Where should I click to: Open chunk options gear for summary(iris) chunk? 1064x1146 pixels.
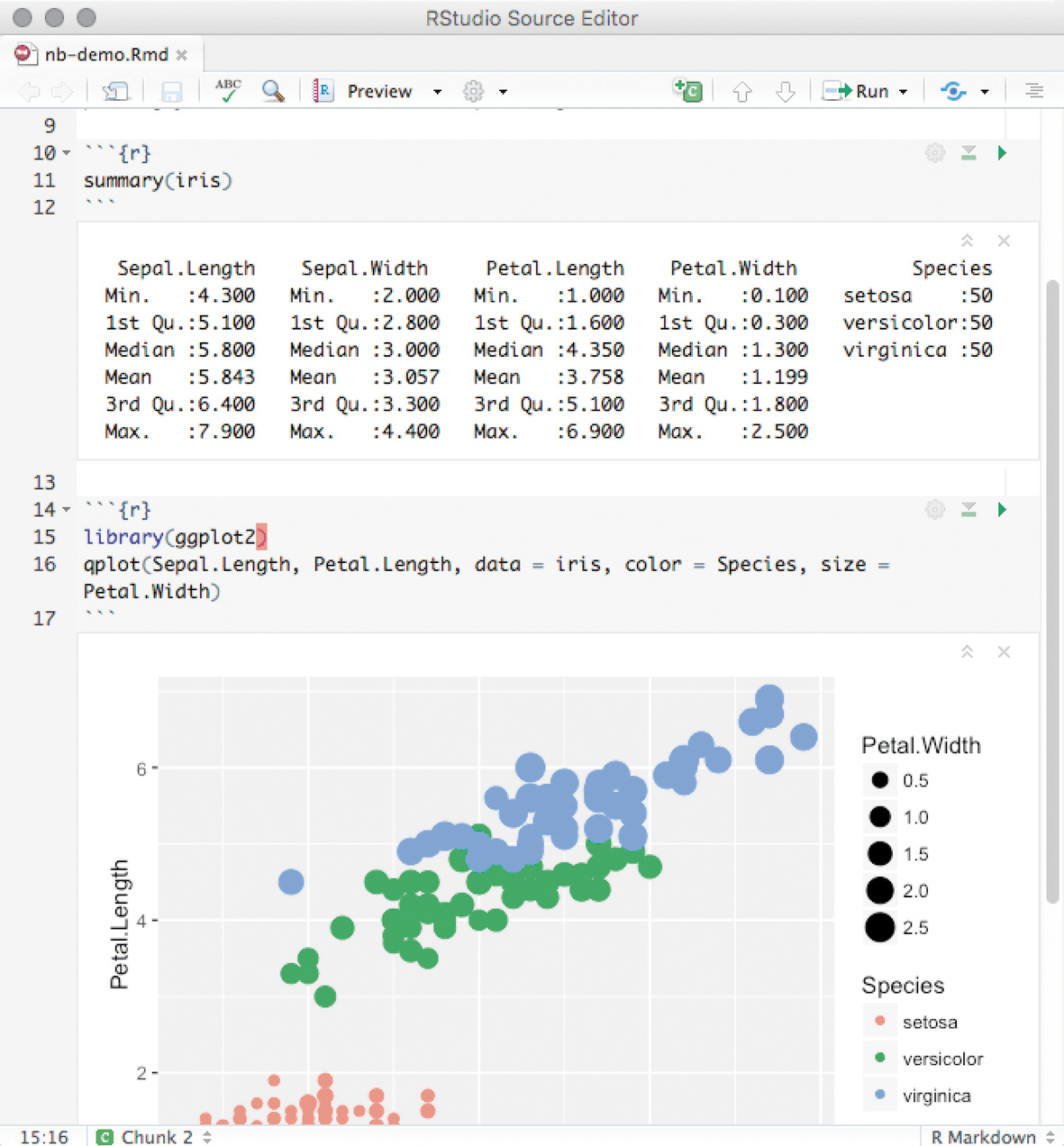pos(935,153)
